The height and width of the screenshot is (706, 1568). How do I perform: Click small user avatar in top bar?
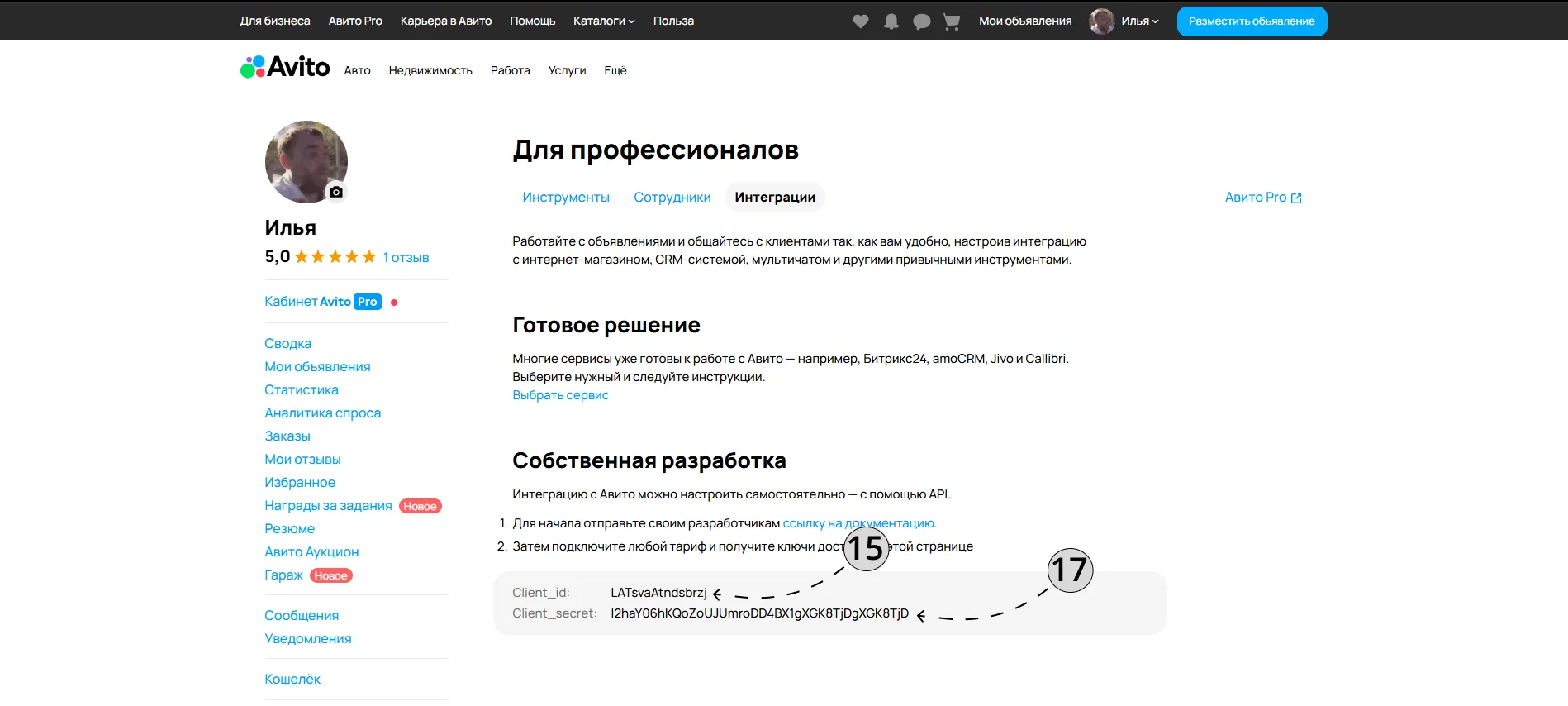click(1101, 21)
